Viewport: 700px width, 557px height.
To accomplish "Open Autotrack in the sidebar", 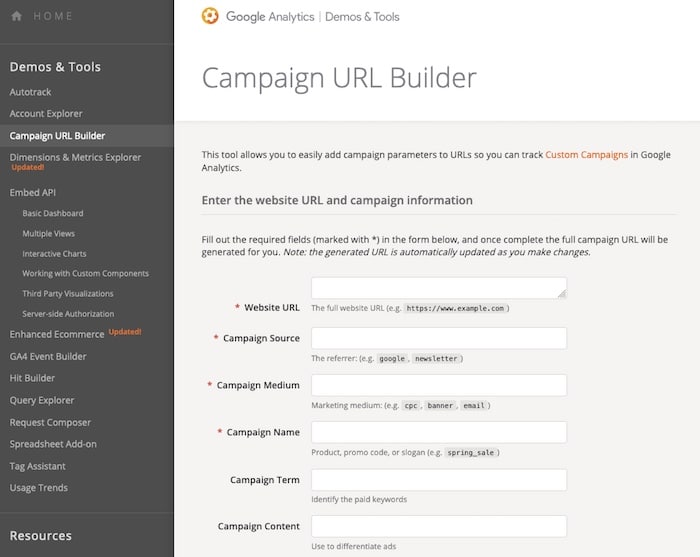I will point(32,92).
